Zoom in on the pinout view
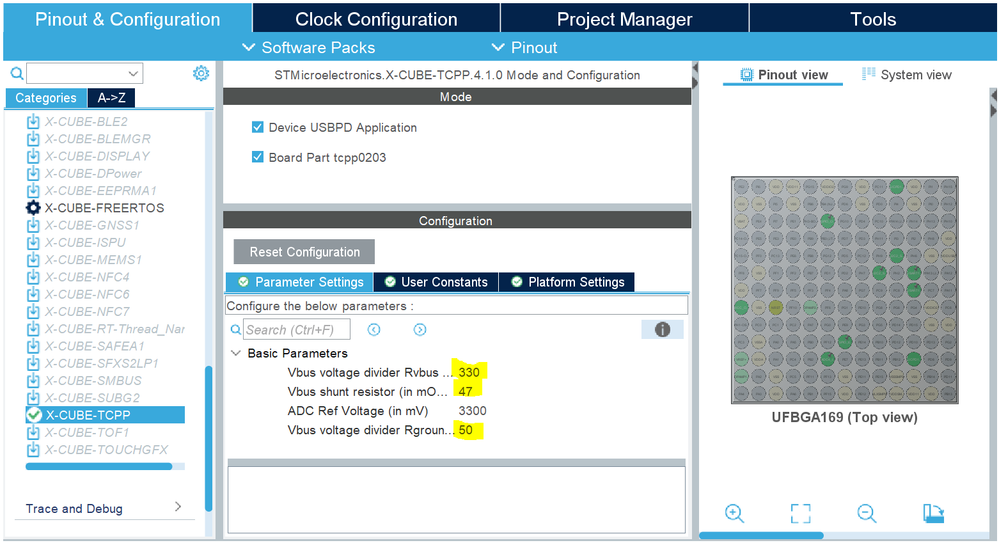The width and height of the screenshot is (999, 543). 734,513
